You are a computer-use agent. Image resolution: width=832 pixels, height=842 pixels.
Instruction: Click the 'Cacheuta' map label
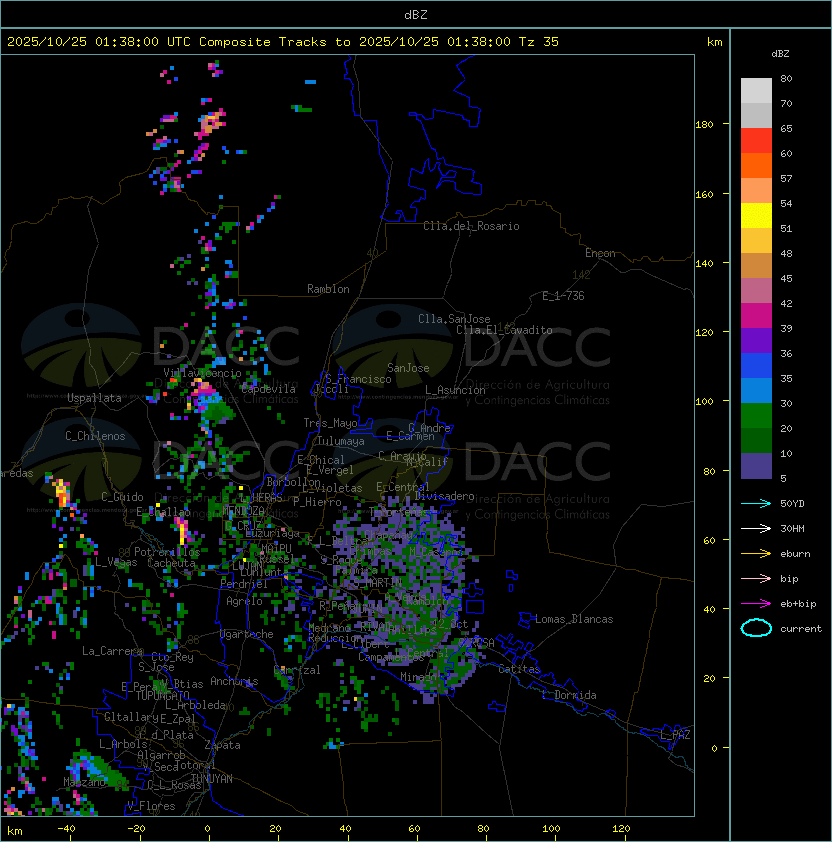click(x=171, y=563)
